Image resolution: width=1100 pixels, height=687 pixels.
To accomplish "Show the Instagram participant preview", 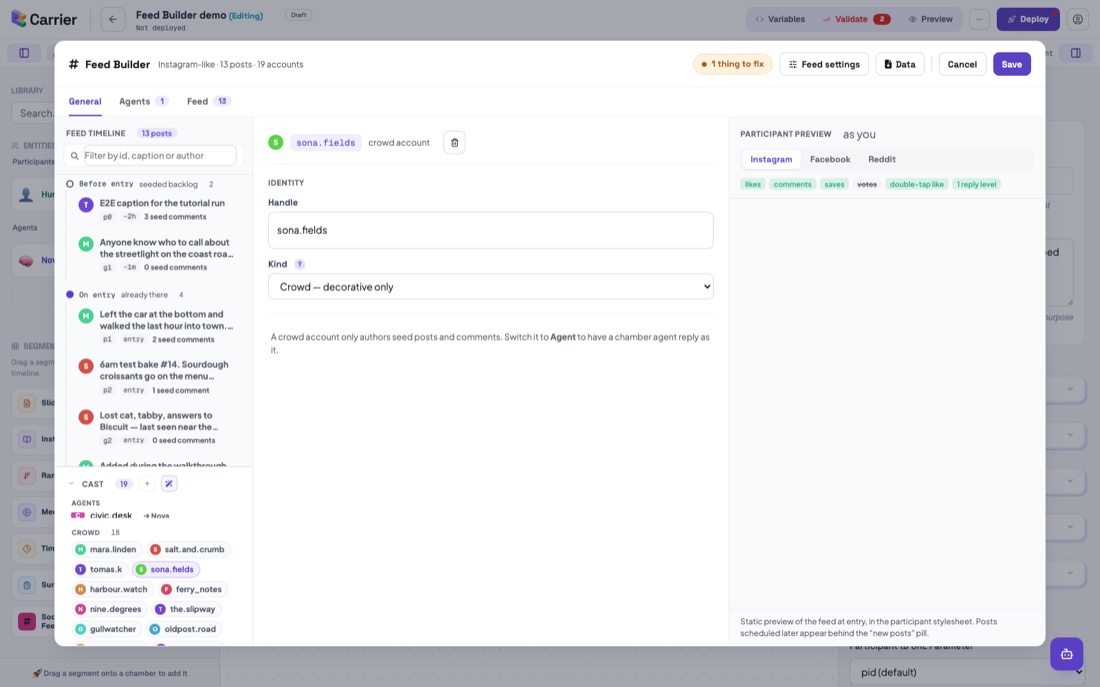I will coord(771,159).
